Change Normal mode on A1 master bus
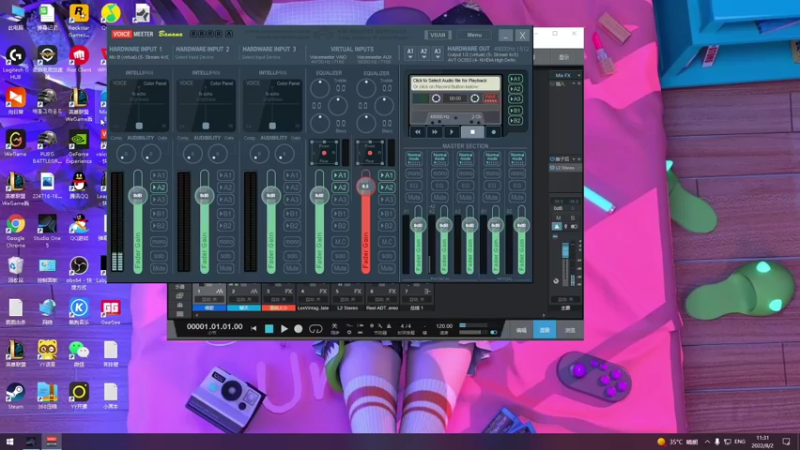Viewport: 800px width, 450px height. pyautogui.click(x=414, y=158)
